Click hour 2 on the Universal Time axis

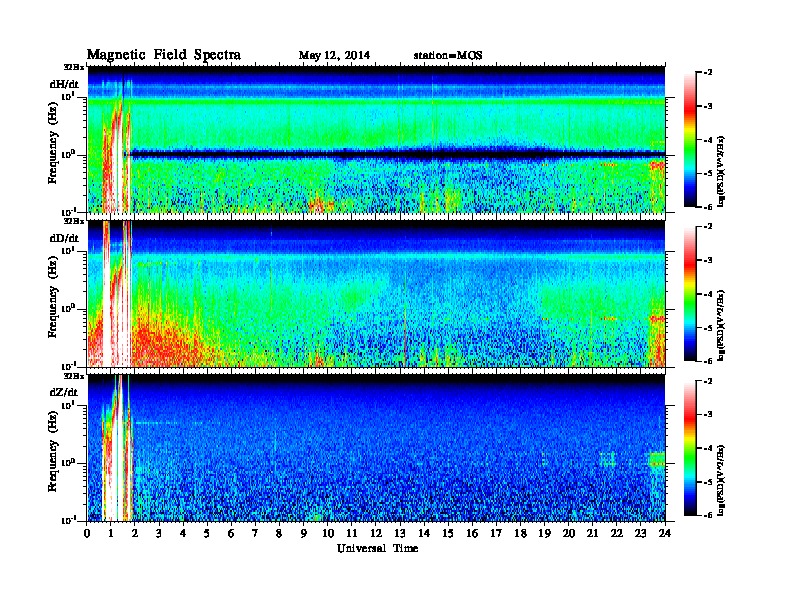[x=135, y=533]
